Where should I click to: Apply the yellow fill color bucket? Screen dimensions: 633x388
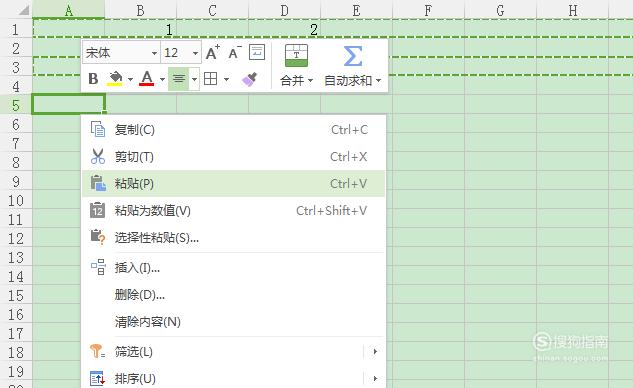[115, 78]
